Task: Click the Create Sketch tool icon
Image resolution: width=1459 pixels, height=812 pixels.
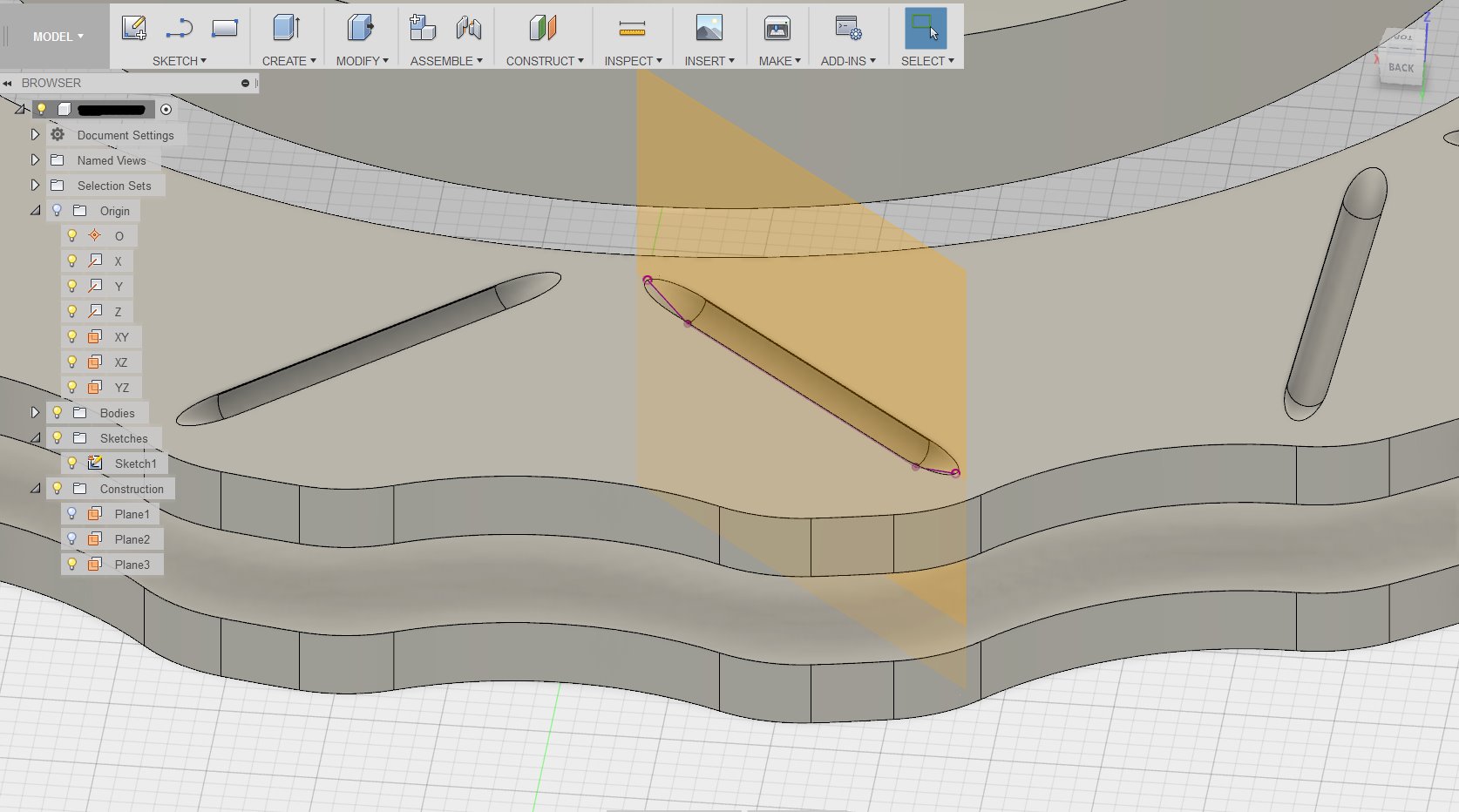Action: pos(133,29)
